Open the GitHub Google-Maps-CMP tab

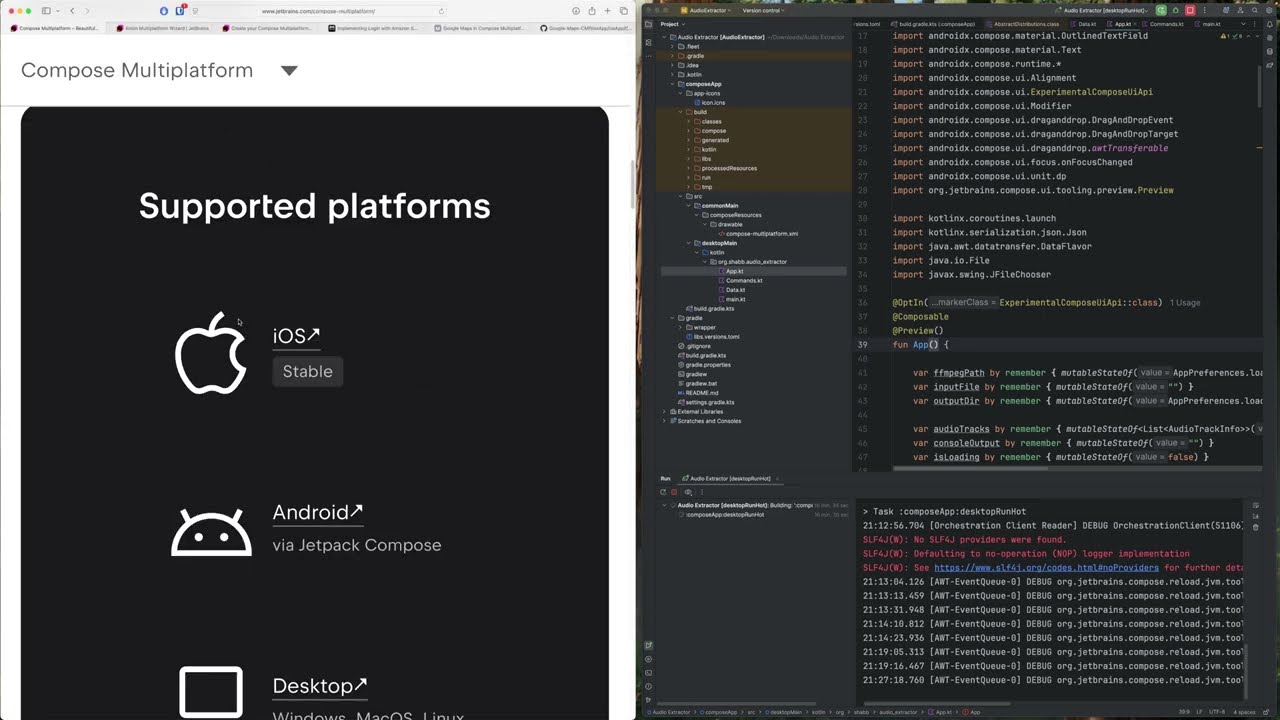[x=585, y=28]
